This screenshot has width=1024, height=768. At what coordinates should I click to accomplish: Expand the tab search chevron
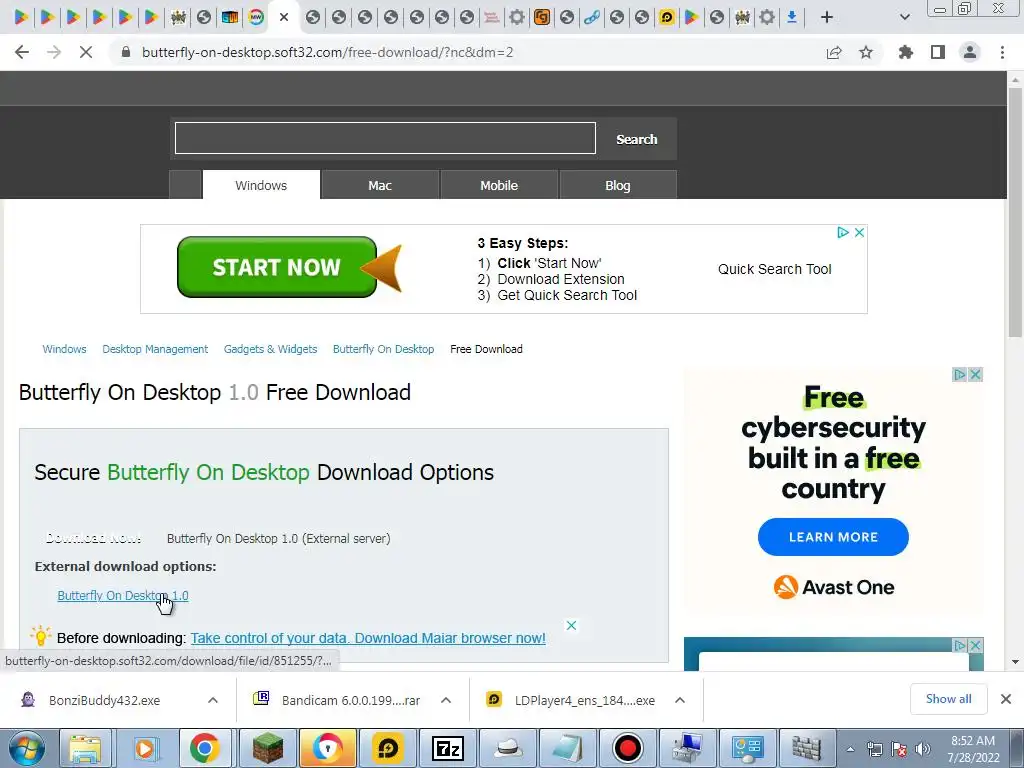click(x=904, y=17)
